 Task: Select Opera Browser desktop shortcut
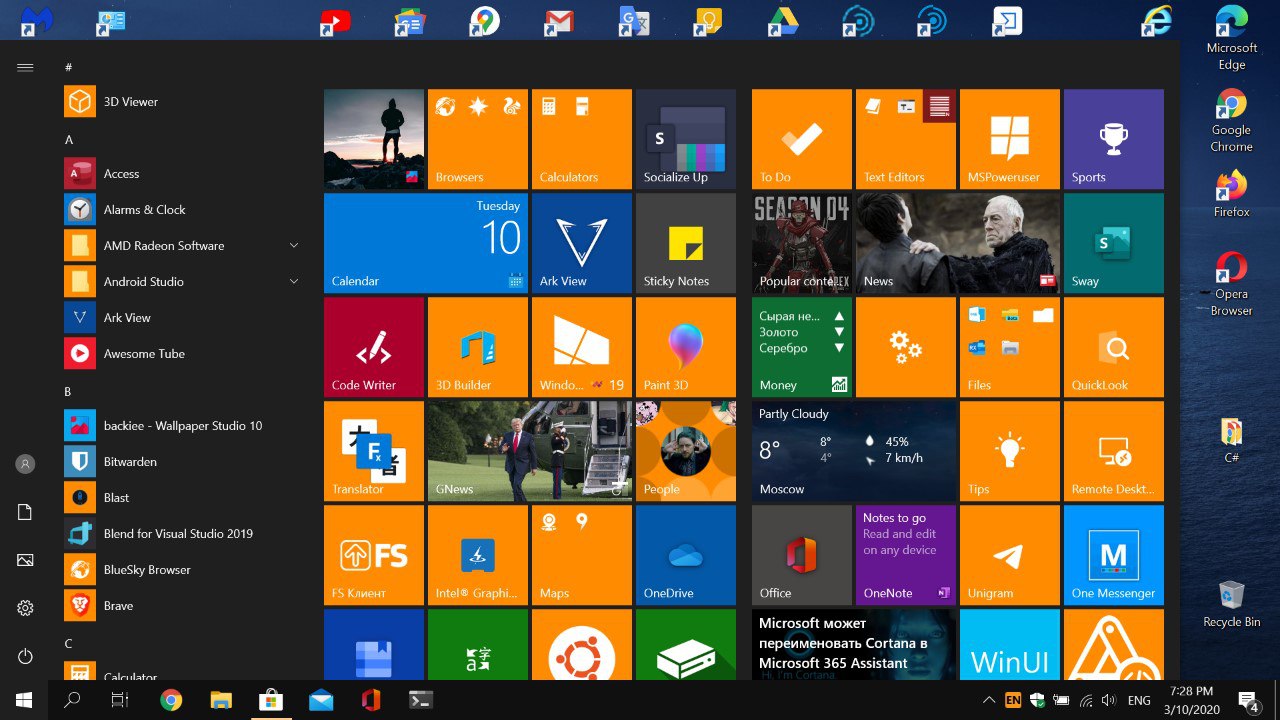point(1231,284)
